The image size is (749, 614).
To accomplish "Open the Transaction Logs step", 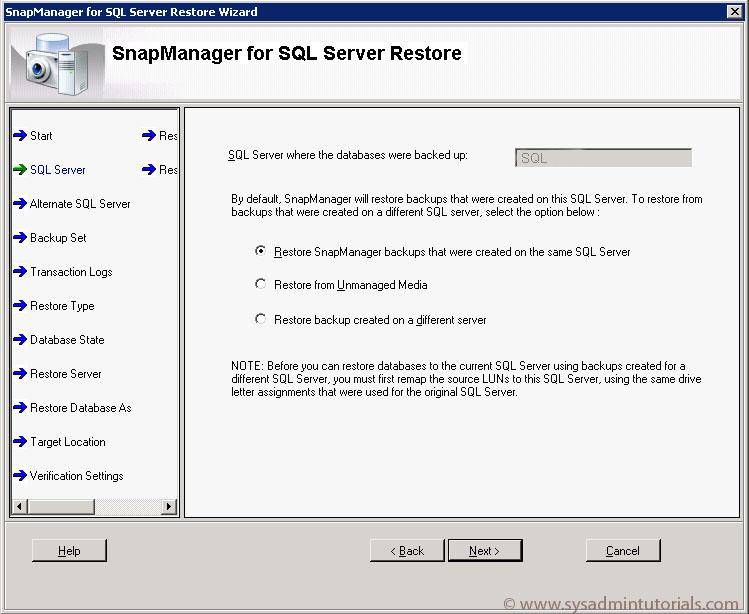I will (x=71, y=272).
